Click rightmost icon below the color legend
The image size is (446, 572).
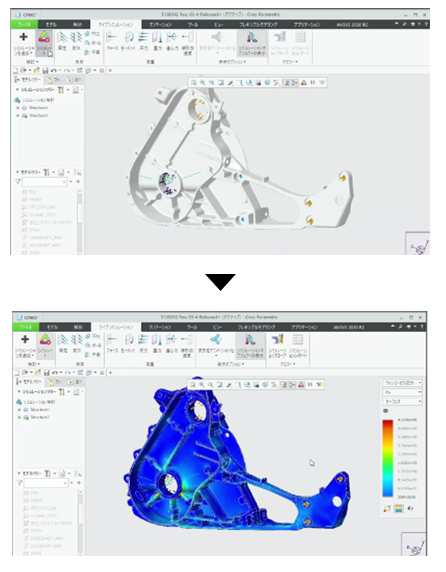[410, 508]
